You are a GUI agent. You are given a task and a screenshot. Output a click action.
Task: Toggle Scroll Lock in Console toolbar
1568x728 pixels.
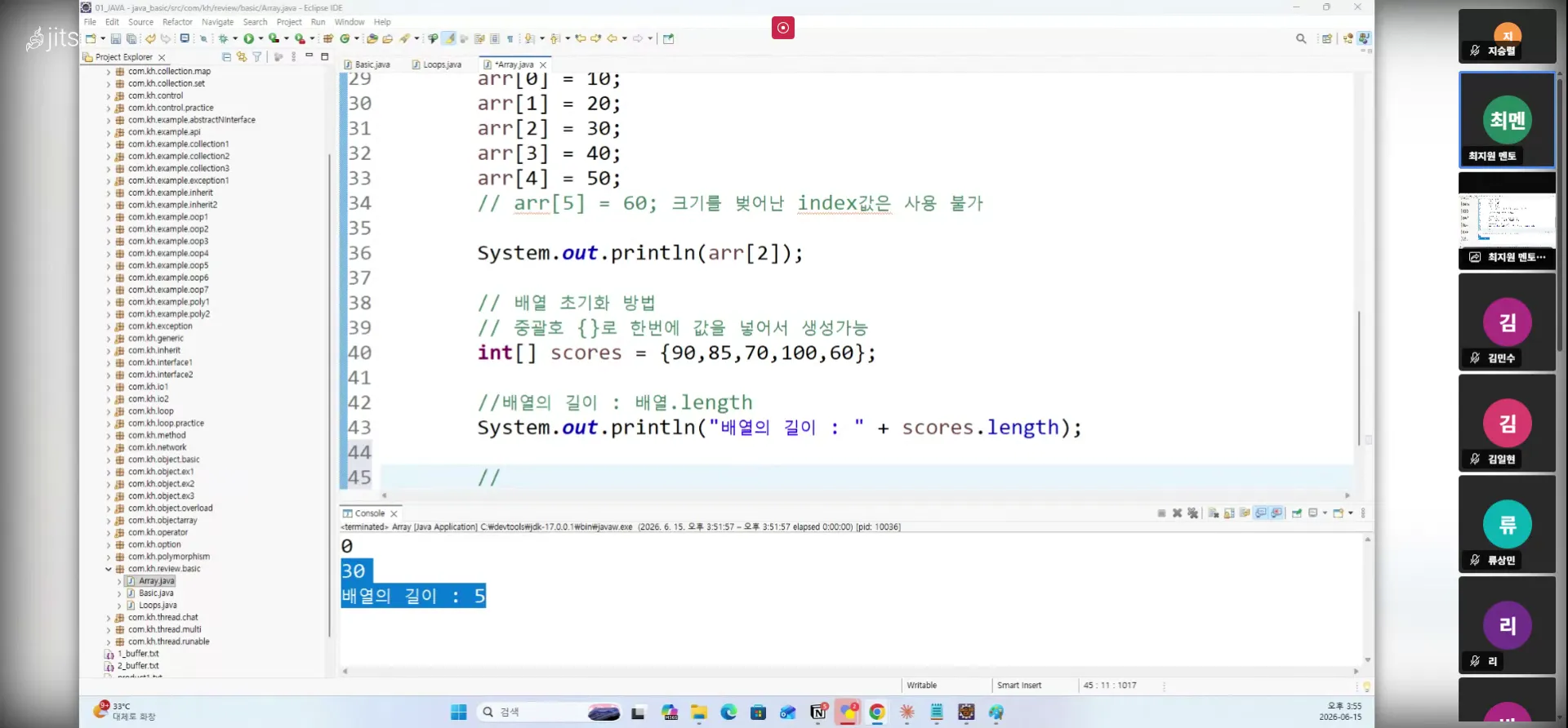(1229, 513)
